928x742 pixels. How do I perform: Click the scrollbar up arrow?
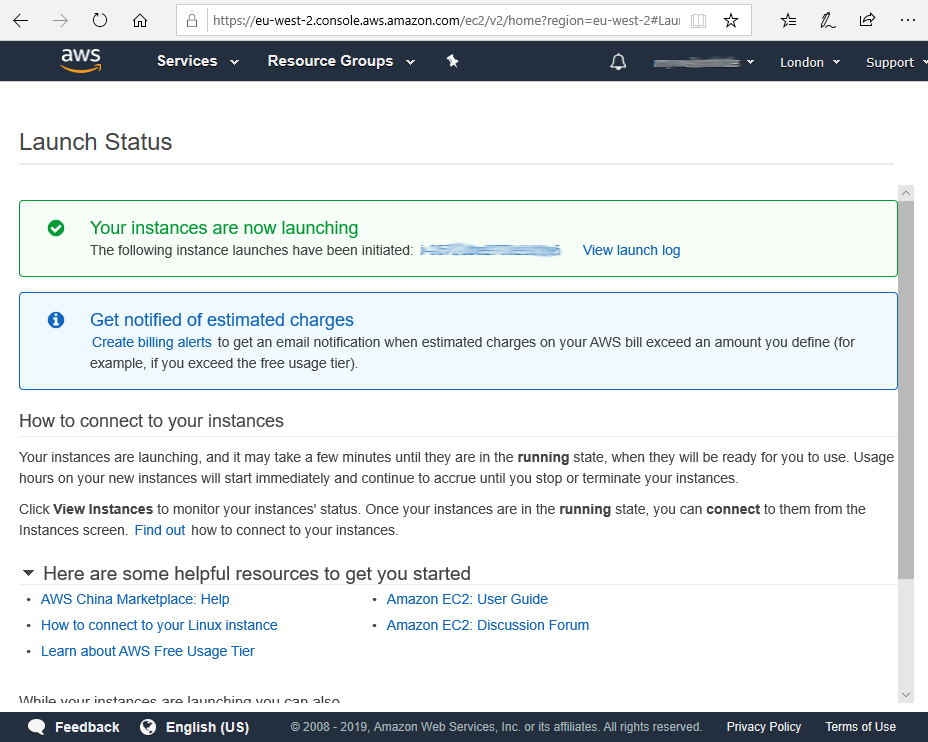coord(906,192)
